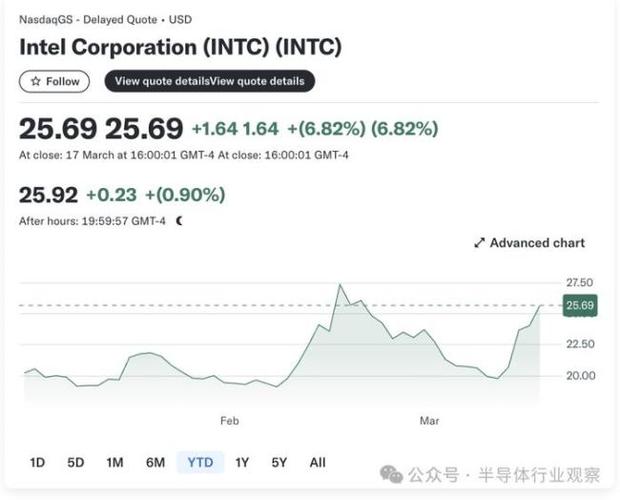Image resolution: width=620 pixels, height=500 pixels.
Task: Click the 27.50 value on the price axis
Action: pos(580,283)
